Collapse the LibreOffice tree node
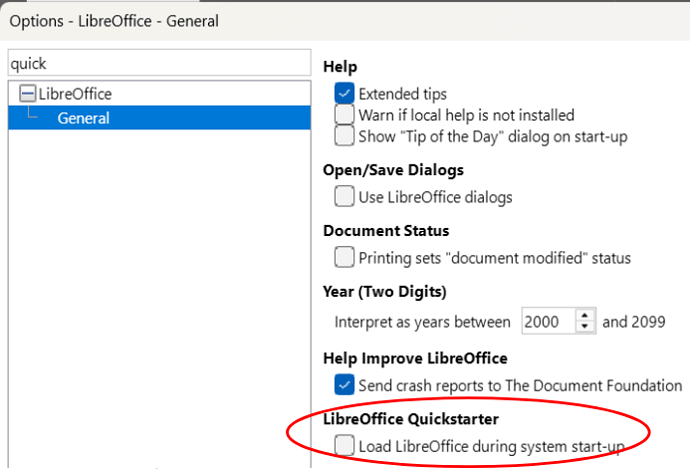This screenshot has width=690, height=469. (27, 94)
